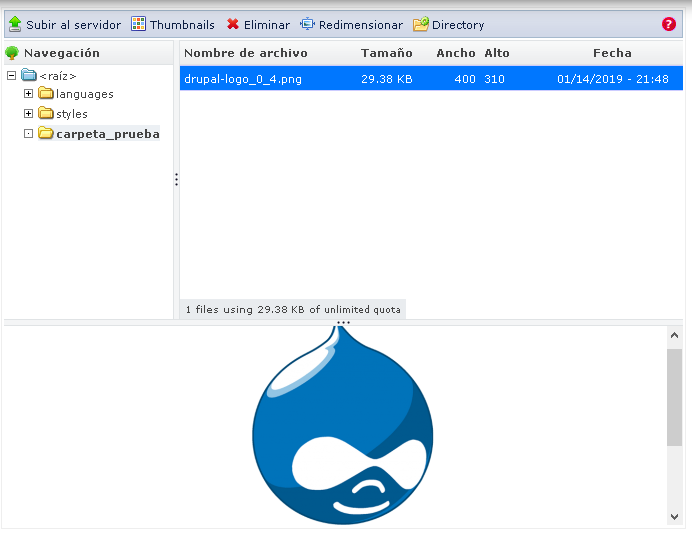Click the preview scrollbar down arrow
The width and height of the screenshot is (692, 539).
click(x=674, y=516)
